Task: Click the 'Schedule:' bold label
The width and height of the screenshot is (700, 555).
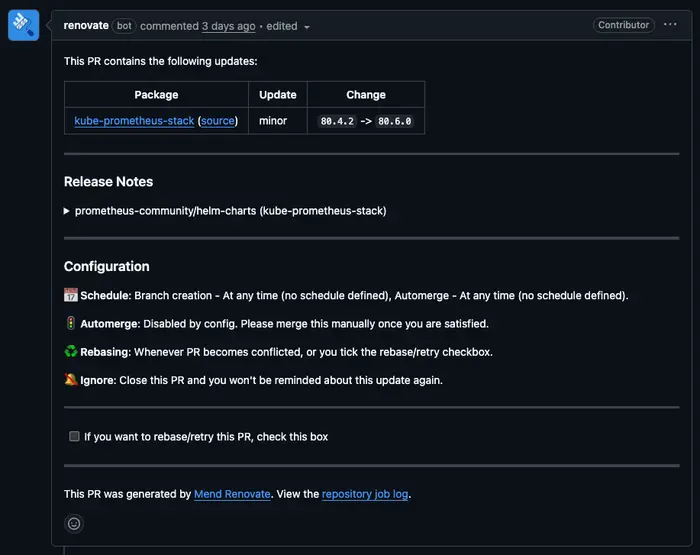Action: (x=105, y=295)
